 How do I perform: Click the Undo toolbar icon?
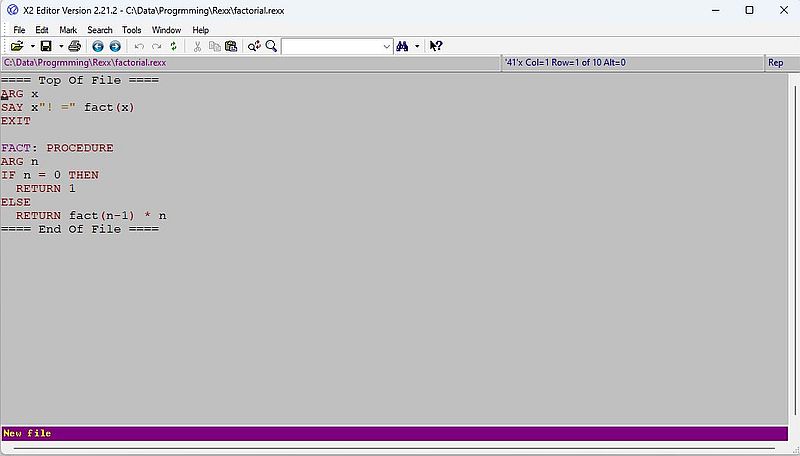(139, 46)
